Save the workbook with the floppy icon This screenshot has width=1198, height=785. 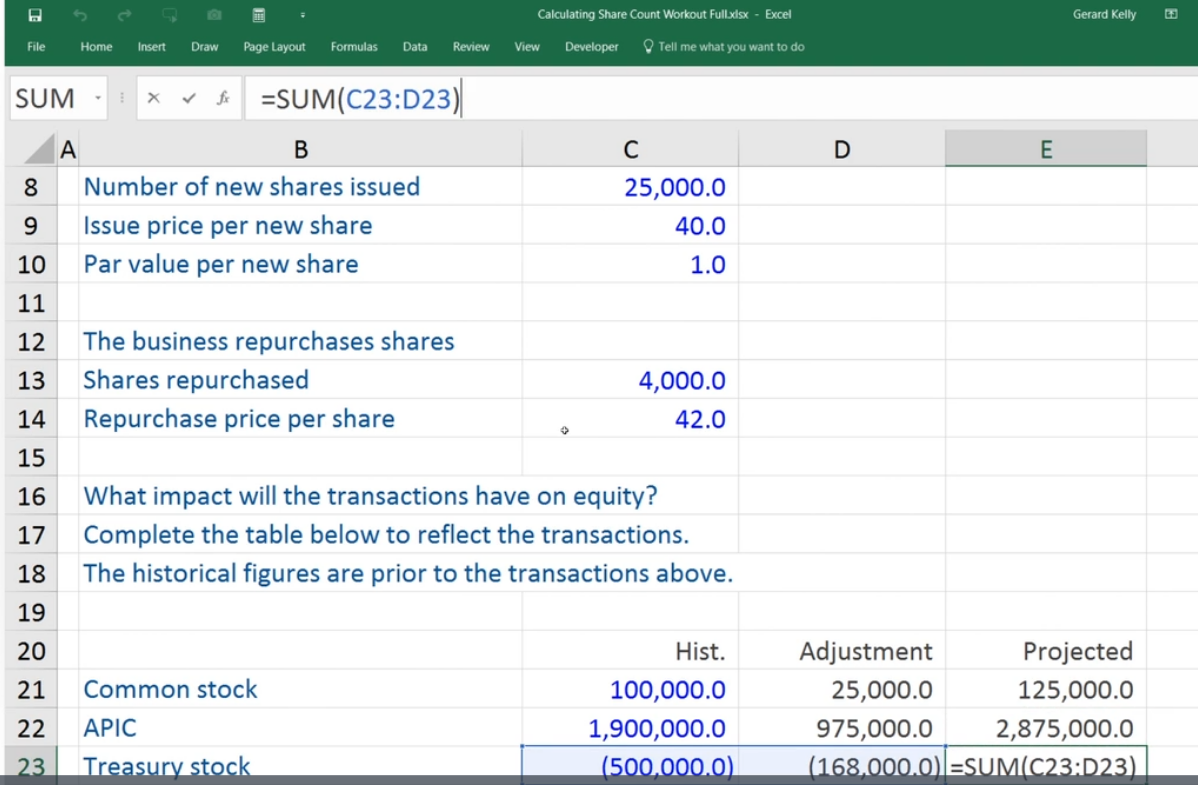[x=35, y=15]
